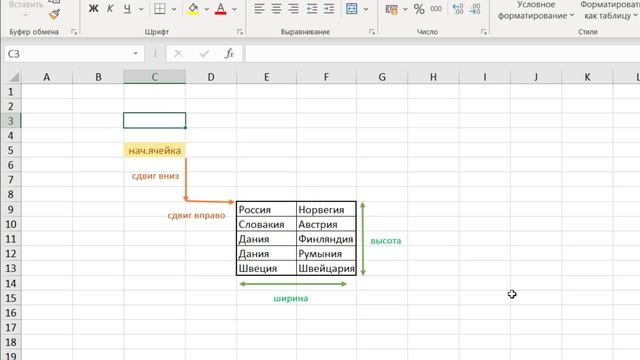Select cell containing Норвегия
Image resolution: width=640 pixels, height=360 pixels.
point(326,209)
